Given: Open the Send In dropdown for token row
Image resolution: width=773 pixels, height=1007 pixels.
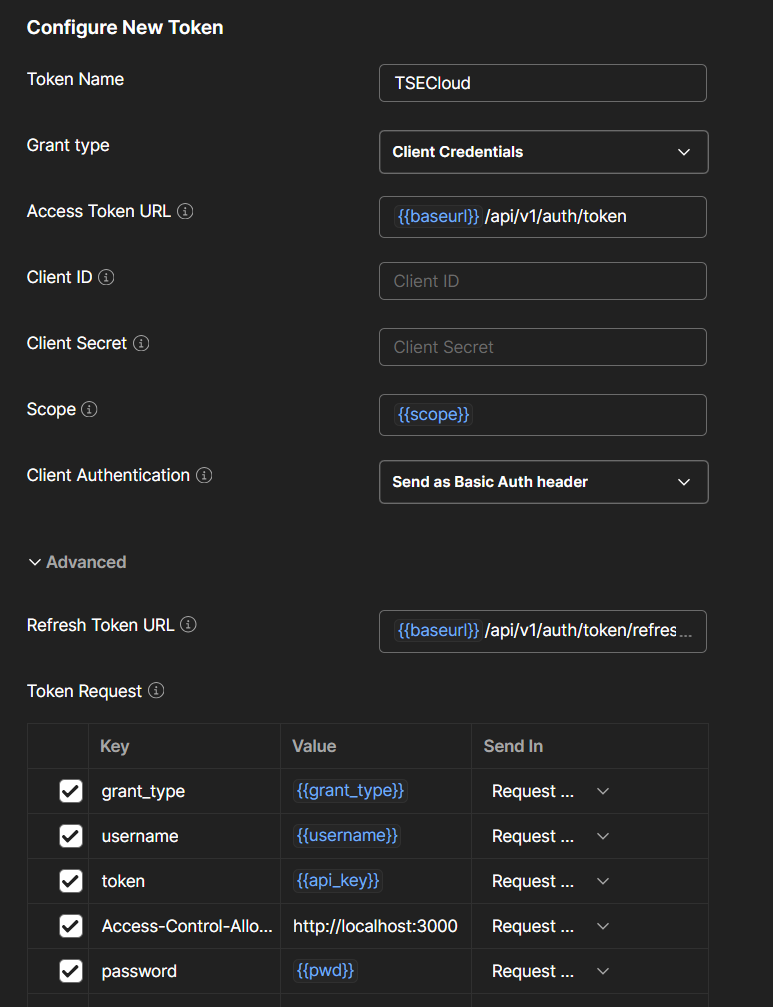Looking at the screenshot, I should [602, 880].
